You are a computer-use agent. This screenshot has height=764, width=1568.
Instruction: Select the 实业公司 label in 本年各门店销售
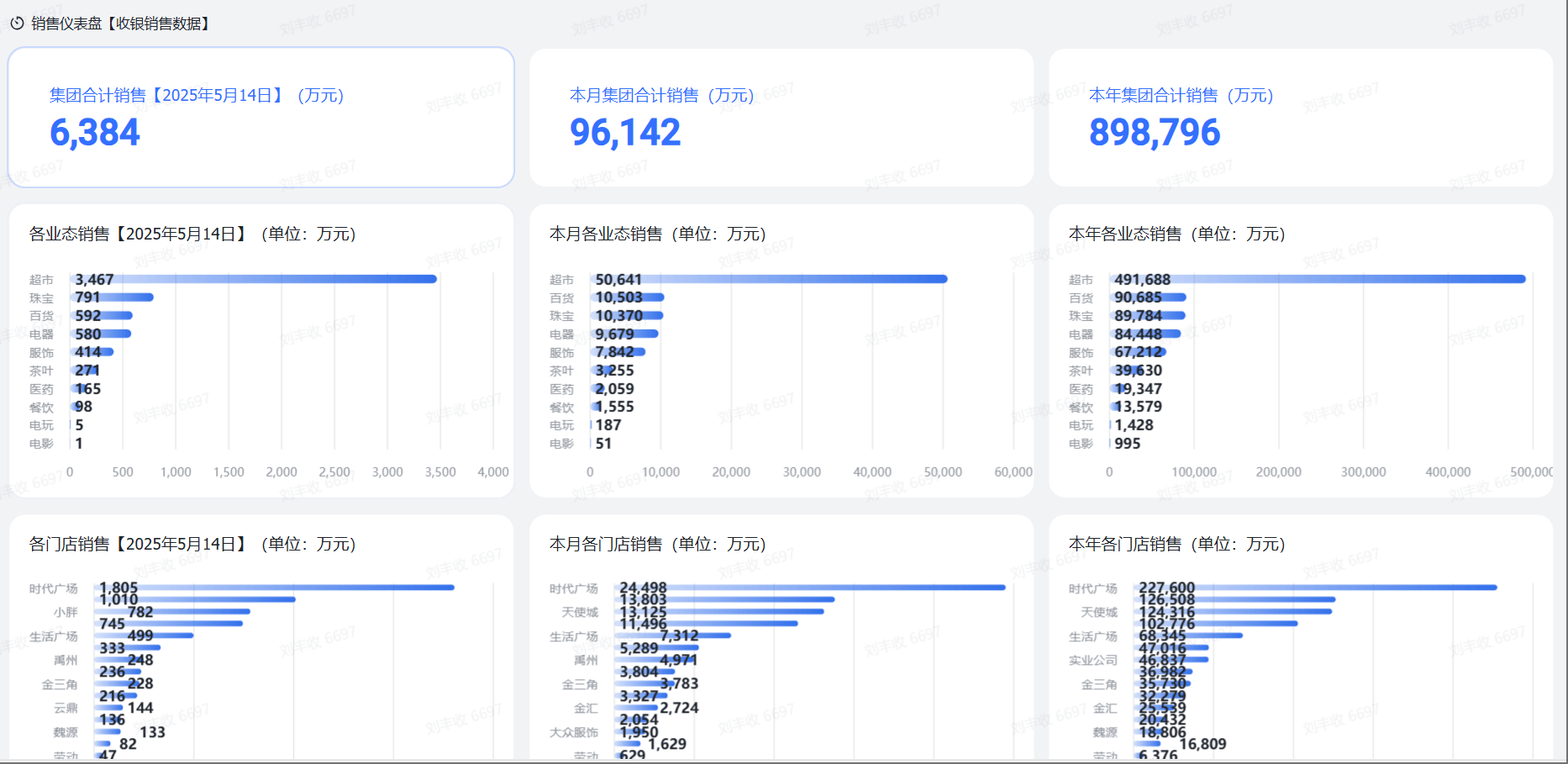click(1093, 661)
